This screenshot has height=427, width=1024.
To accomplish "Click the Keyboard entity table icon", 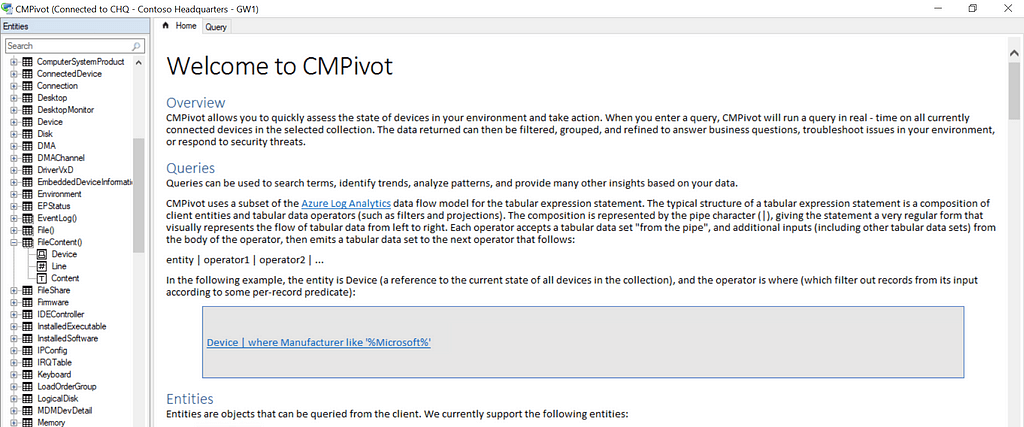I will [27, 374].
